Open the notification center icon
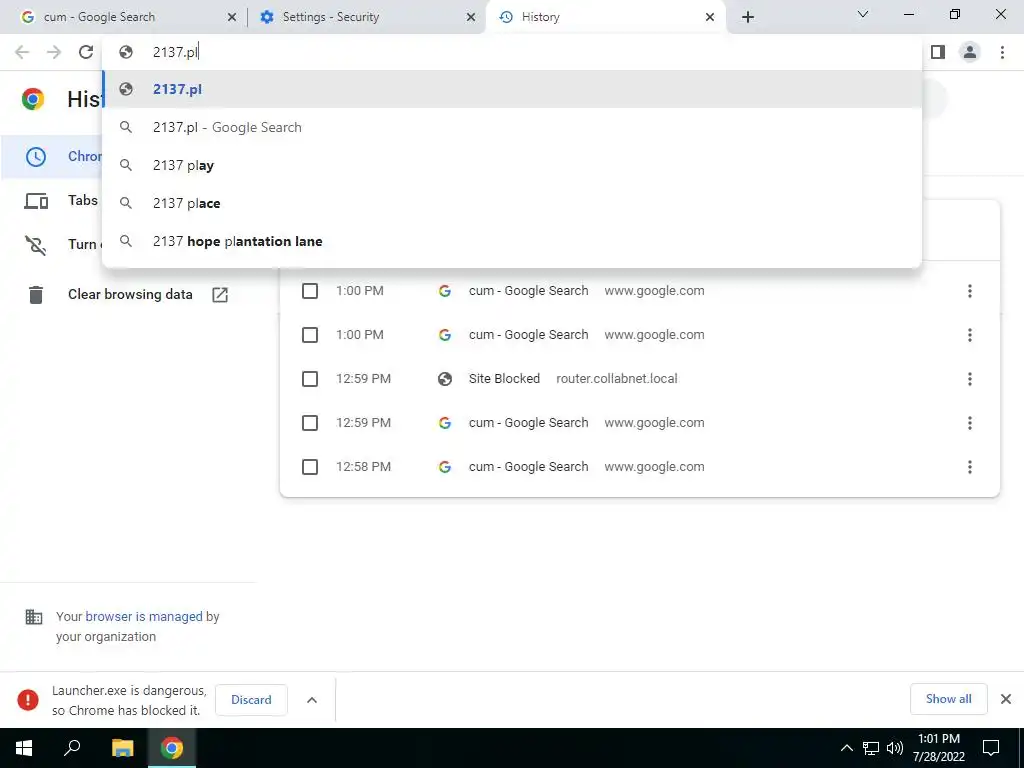This screenshot has height=768, width=1024. [991, 748]
